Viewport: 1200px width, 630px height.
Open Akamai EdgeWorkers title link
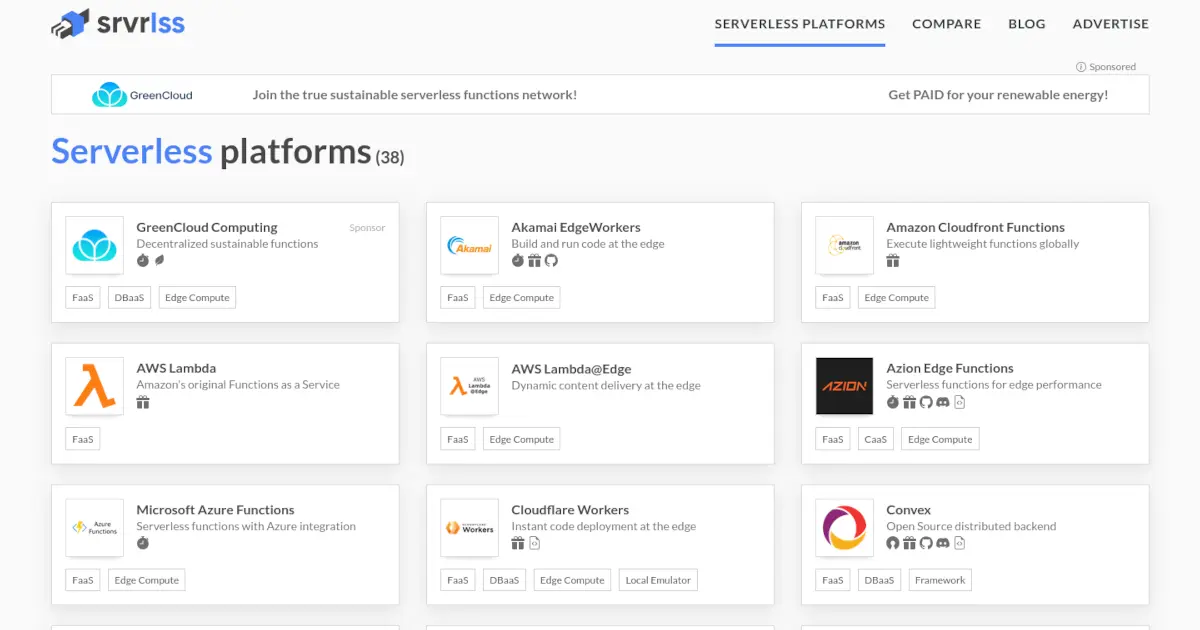point(576,227)
